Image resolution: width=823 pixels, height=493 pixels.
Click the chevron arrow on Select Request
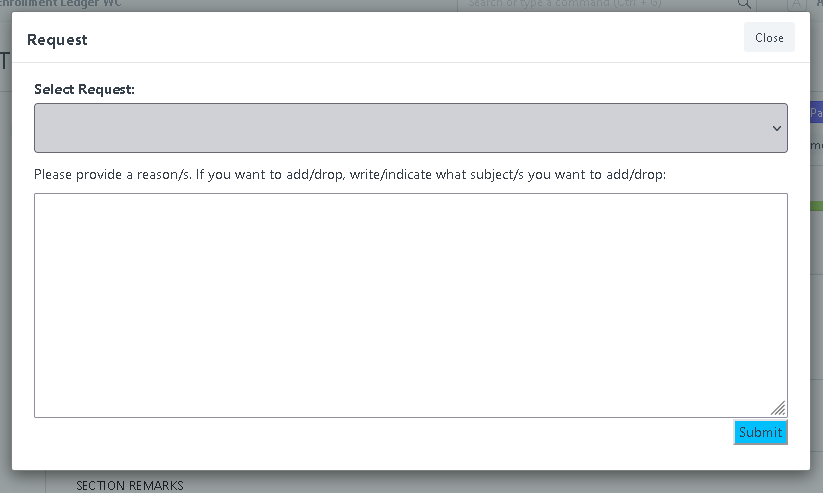coord(777,128)
